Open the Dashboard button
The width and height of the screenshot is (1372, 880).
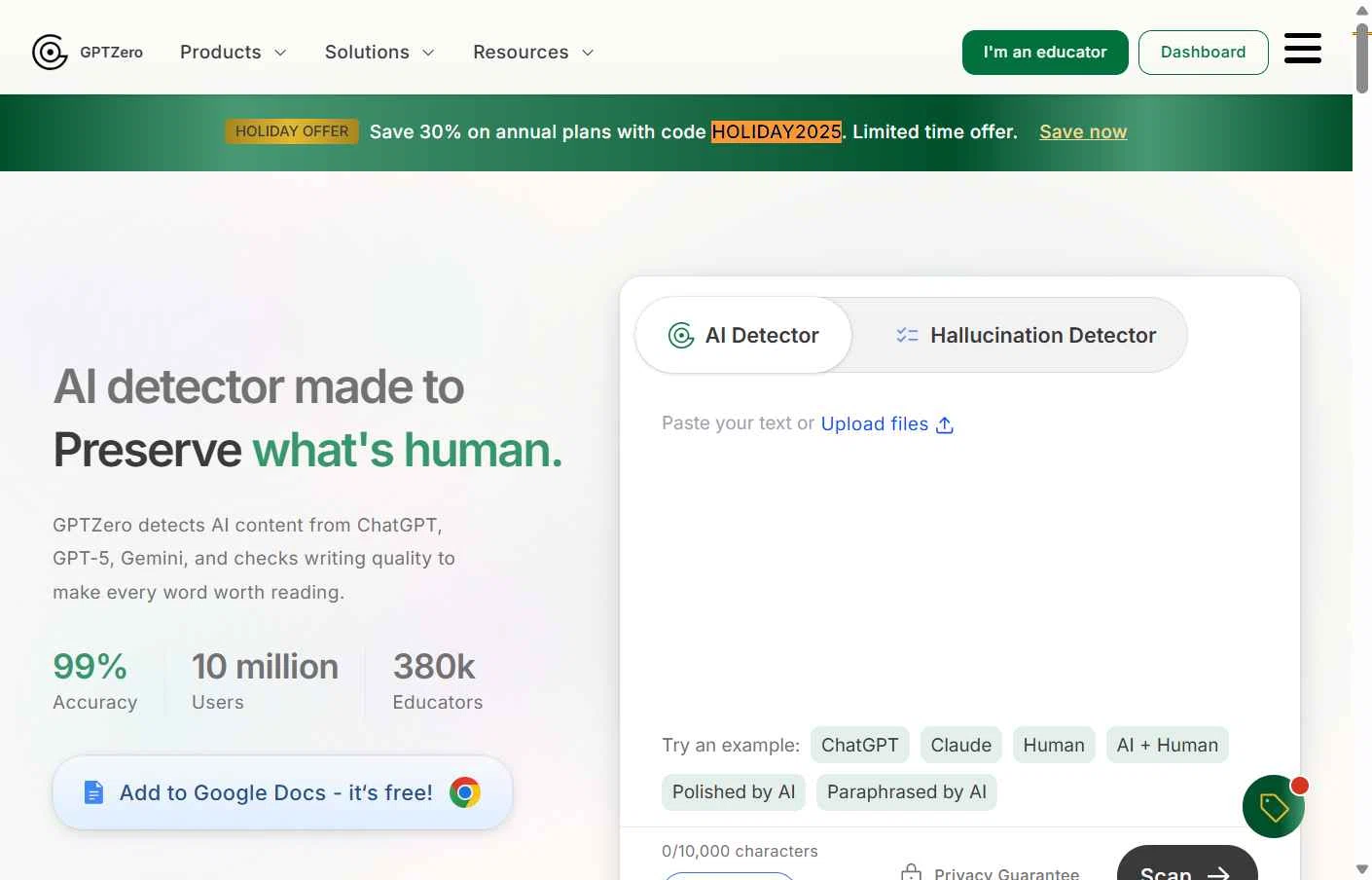[x=1203, y=53]
